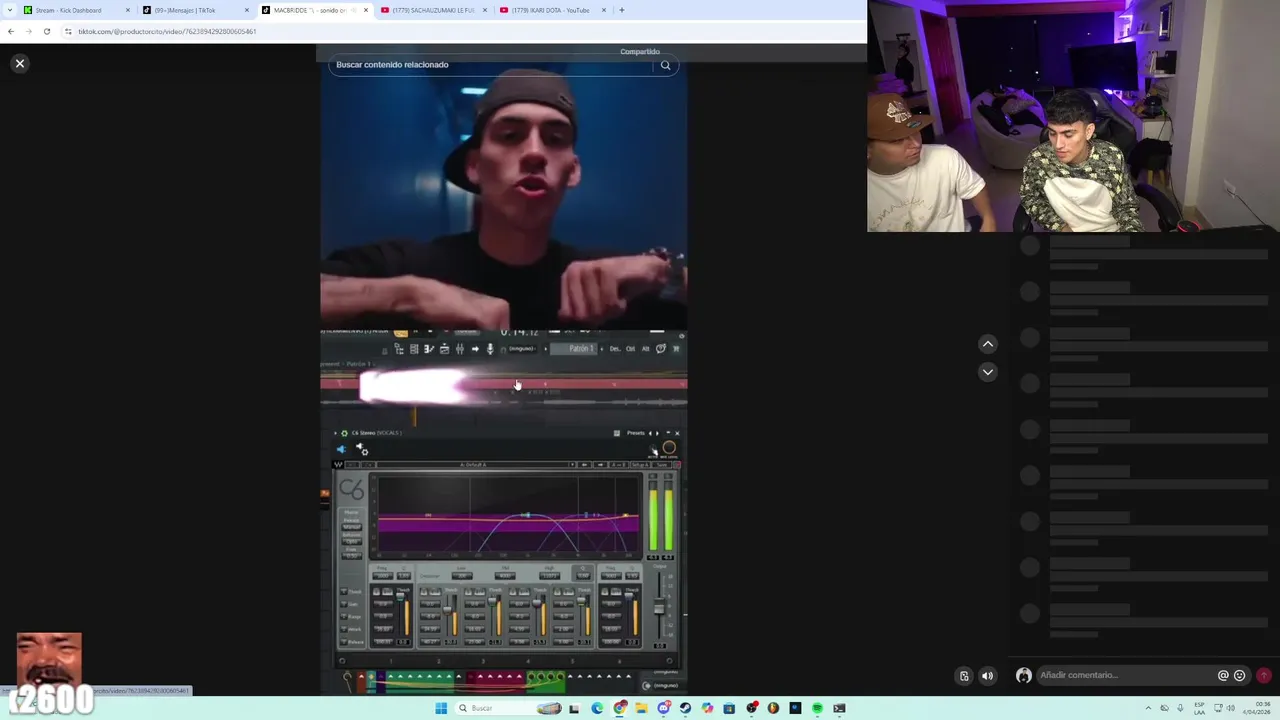
Task: Open Task View from the taskbar
Action: (x=574, y=708)
